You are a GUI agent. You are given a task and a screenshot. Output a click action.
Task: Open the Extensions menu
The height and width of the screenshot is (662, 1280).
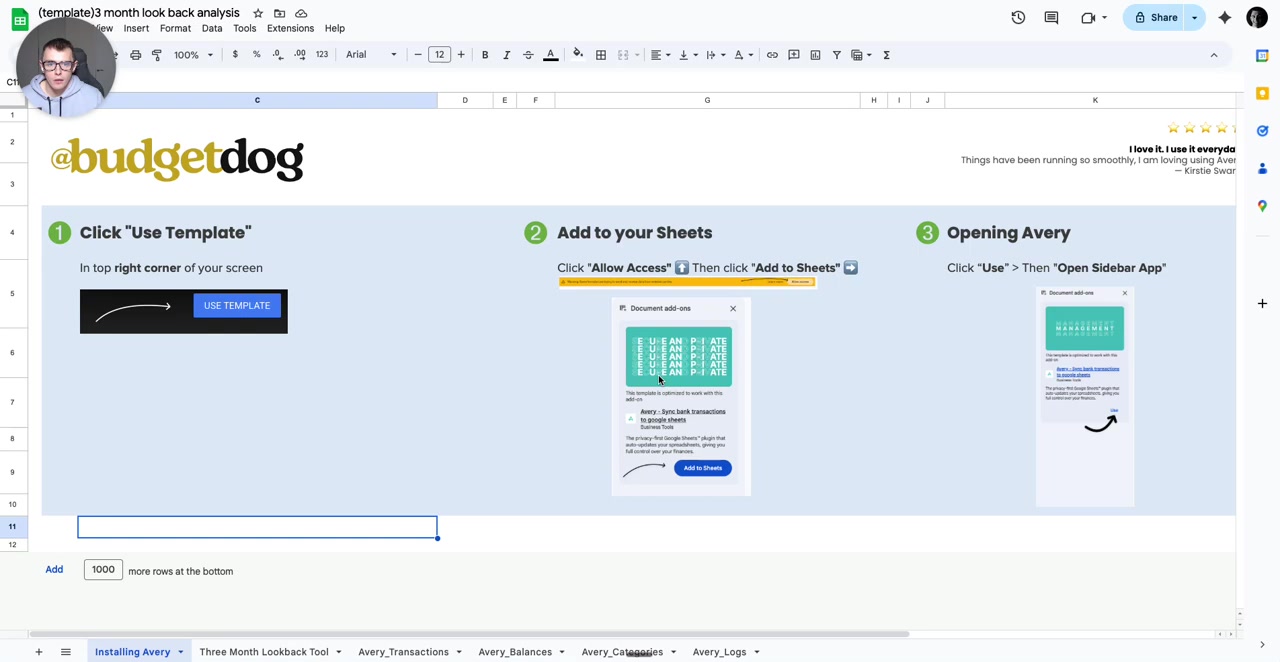click(290, 27)
